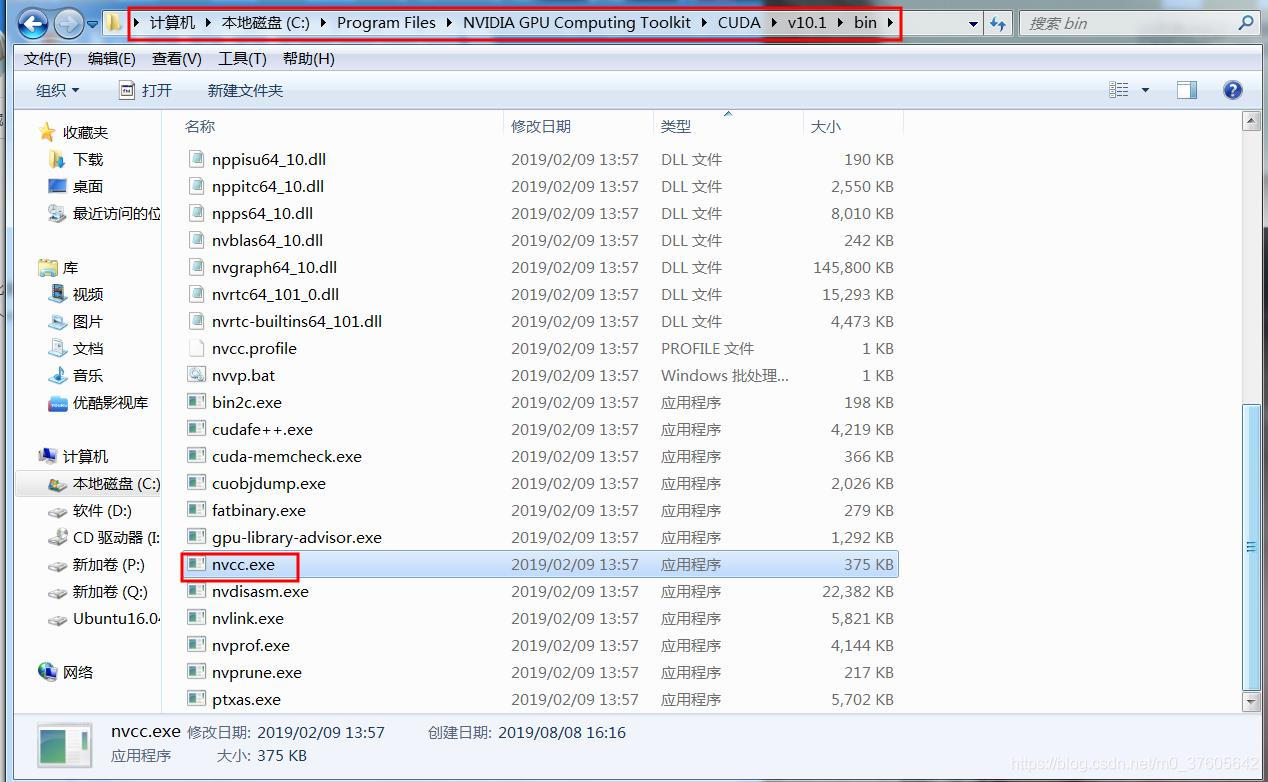Viewport: 1268px width, 782px height.
Task: Select 图片 library in sidebar
Action: [88, 321]
